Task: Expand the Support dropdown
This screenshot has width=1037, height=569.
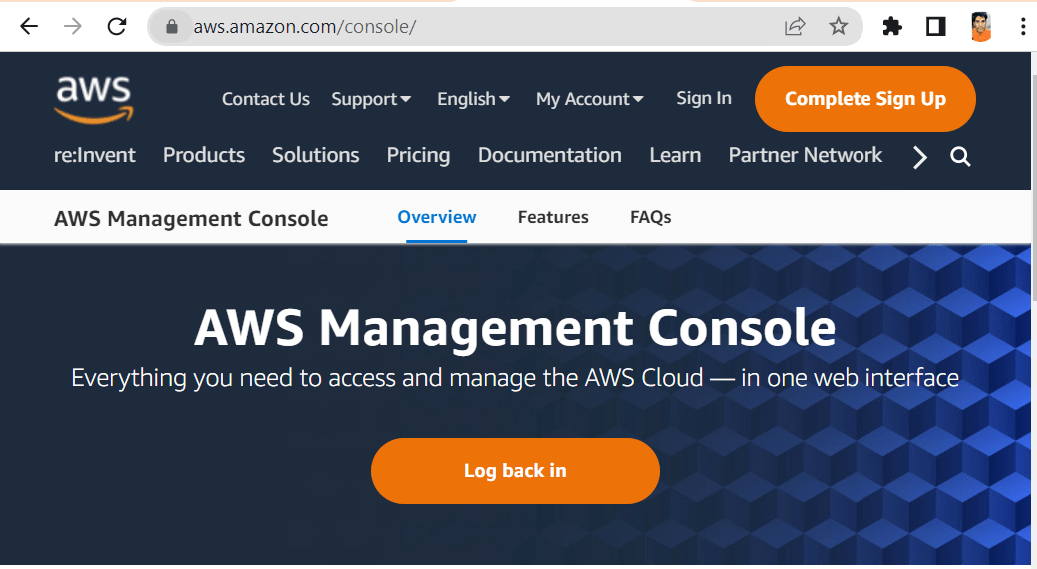Action: [x=371, y=99]
